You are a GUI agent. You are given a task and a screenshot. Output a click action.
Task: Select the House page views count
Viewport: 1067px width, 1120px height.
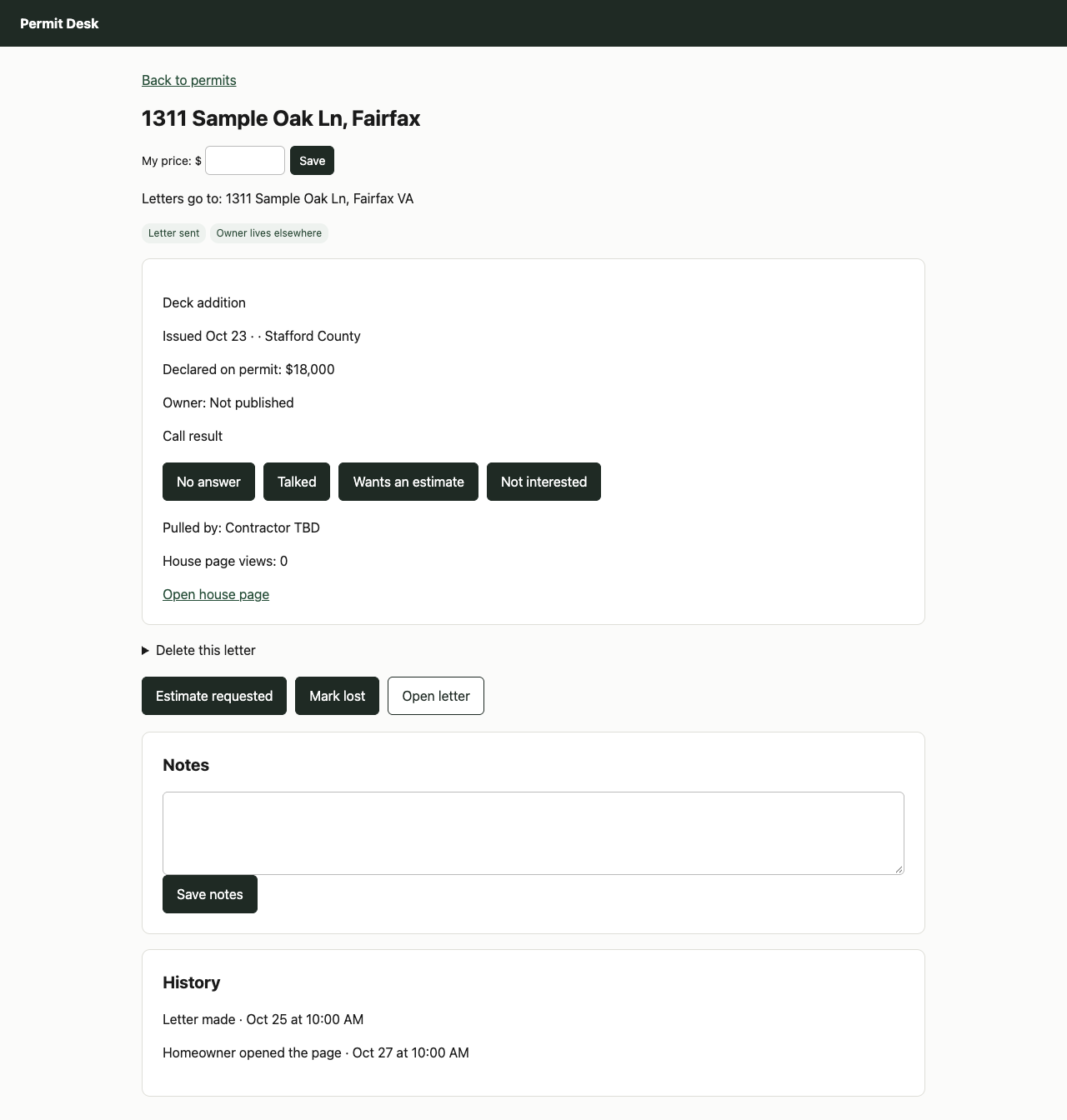[225, 561]
